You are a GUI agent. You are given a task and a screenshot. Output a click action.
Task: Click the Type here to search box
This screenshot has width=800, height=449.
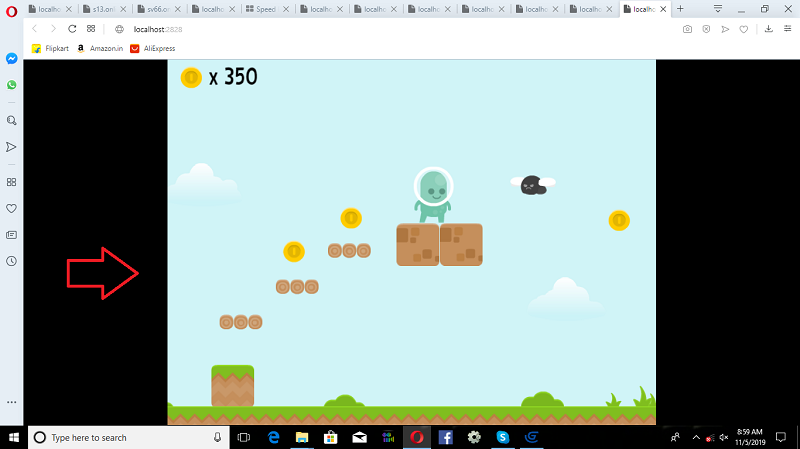(x=128, y=437)
